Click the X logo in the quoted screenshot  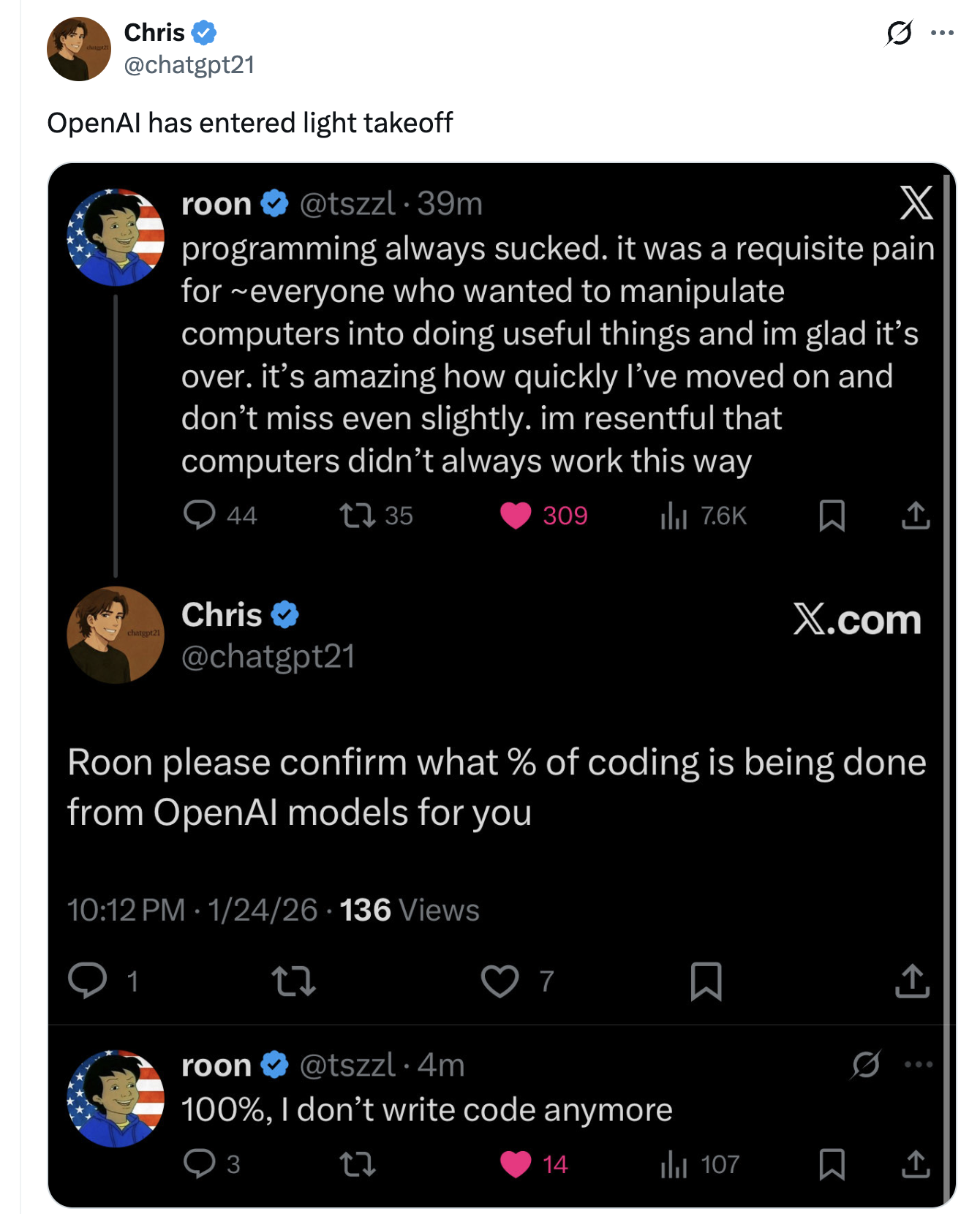pos(916,203)
